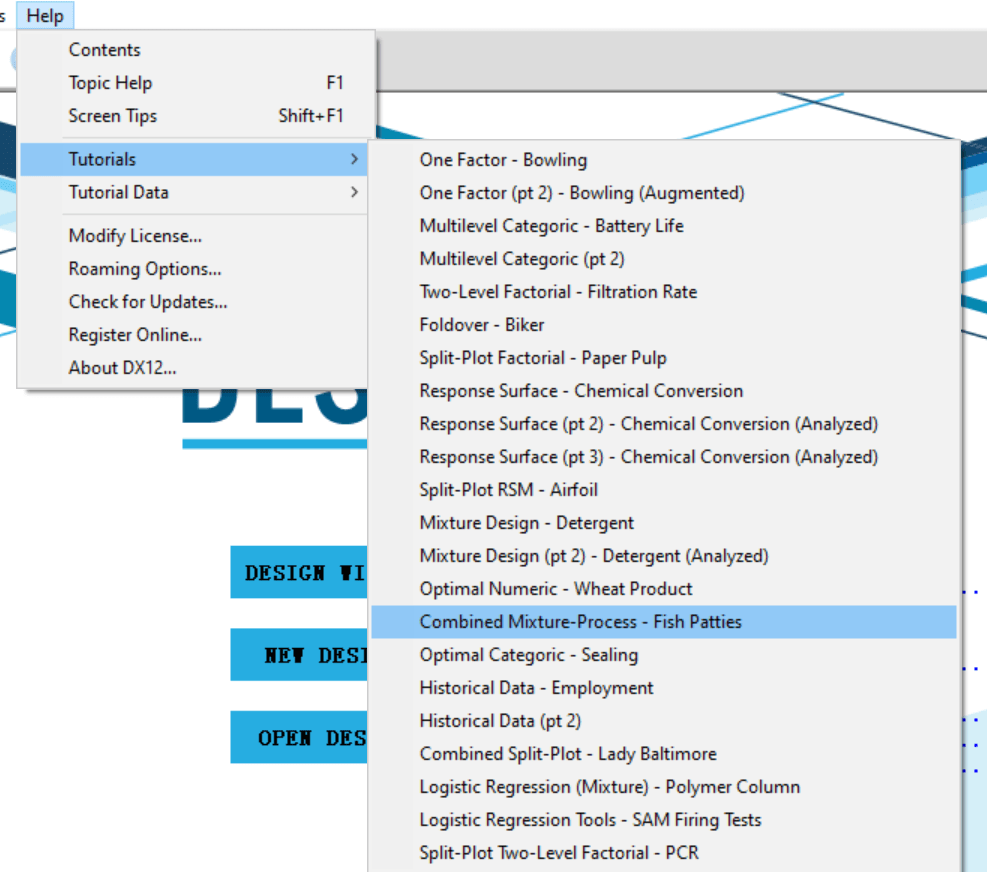Open About DX12 dialog
The width and height of the screenshot is (987, 872).
point(194,368)
